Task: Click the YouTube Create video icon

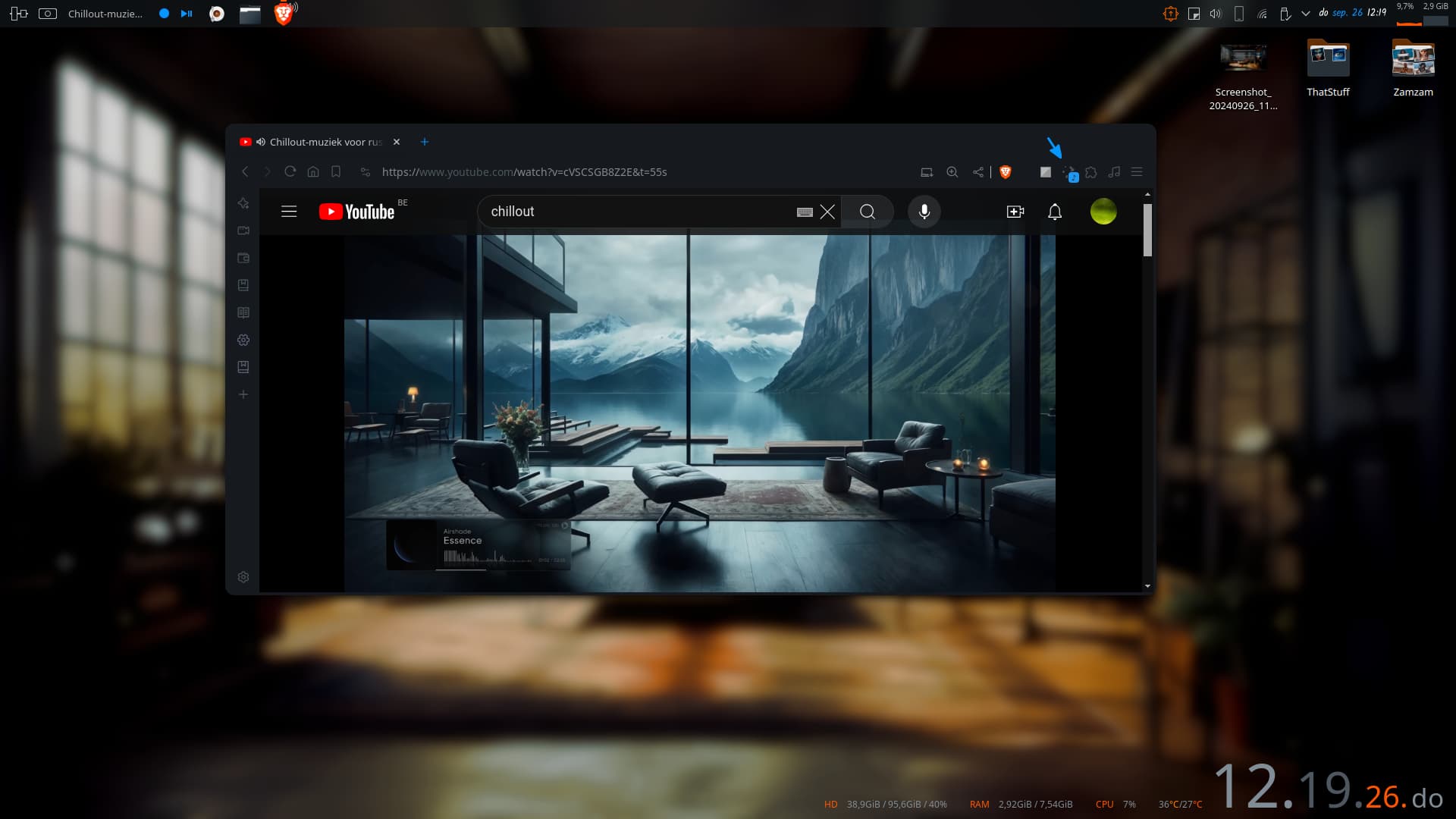Action: coord(1015,212)
